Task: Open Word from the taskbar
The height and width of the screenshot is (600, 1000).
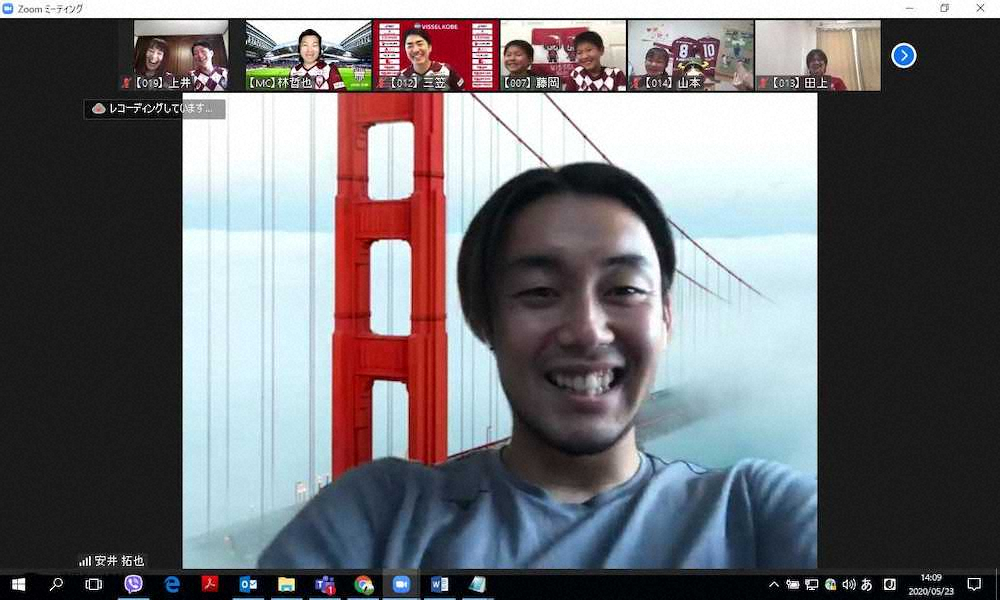Action: click(x=440, y=584)
